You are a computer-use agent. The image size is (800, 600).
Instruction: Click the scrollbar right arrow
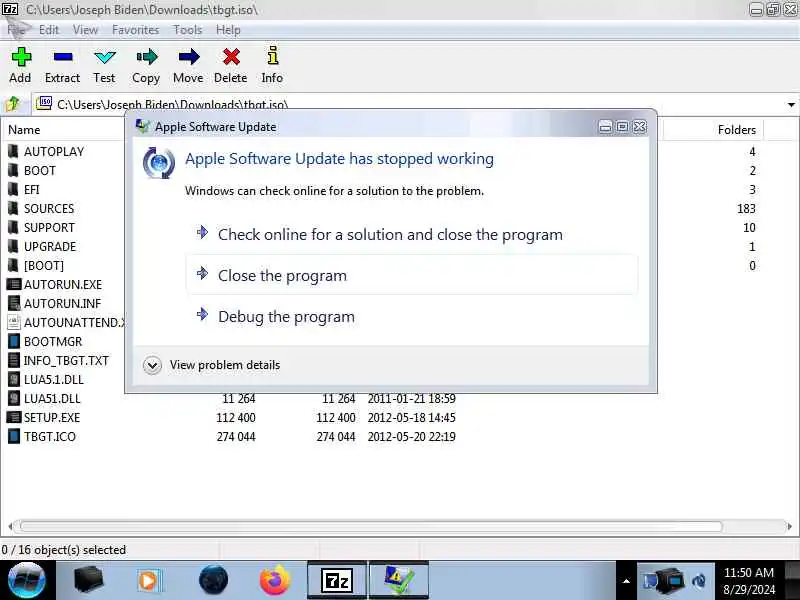(790, 526)
